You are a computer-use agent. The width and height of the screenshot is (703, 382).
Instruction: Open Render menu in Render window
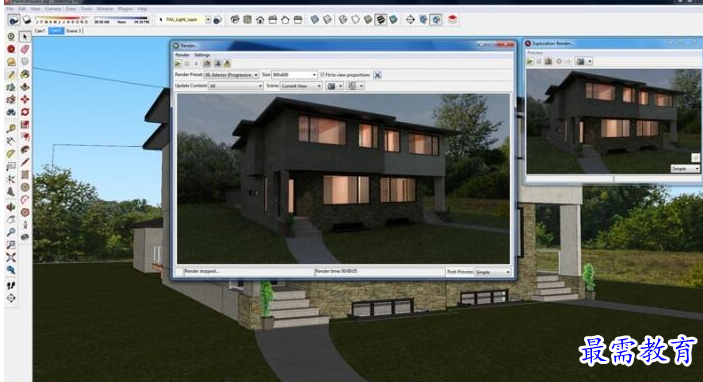(182, 55)
